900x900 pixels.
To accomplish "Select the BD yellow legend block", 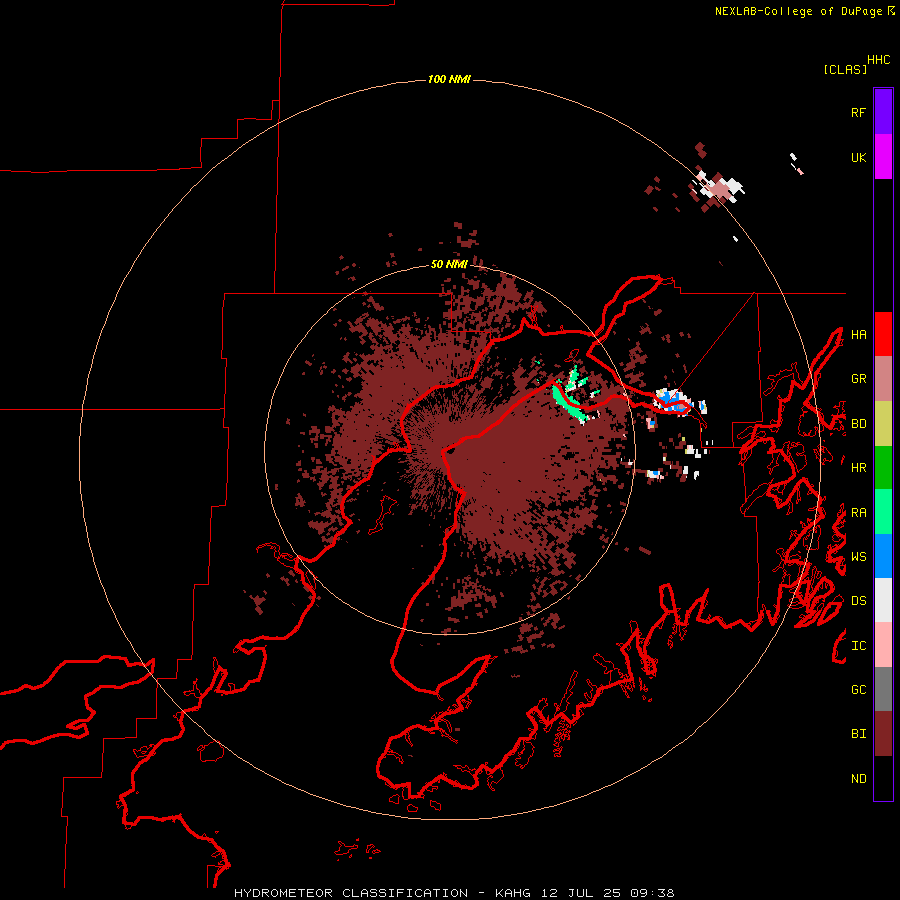I will point(883,424).
